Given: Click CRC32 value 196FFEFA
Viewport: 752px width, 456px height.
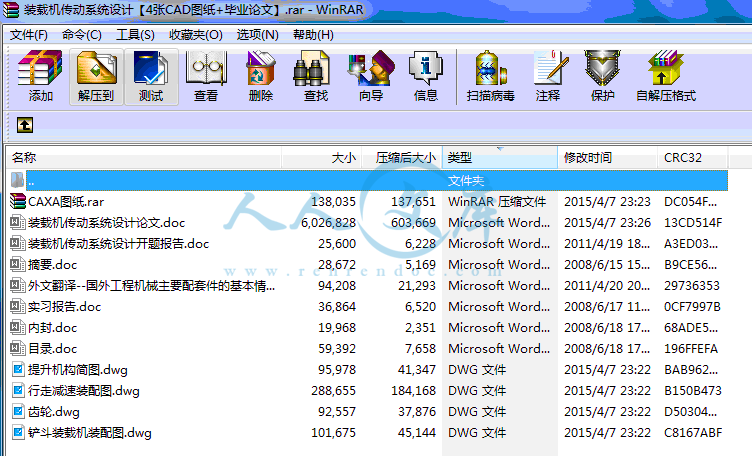Looking at the screenshot, I should coord(691,349).
